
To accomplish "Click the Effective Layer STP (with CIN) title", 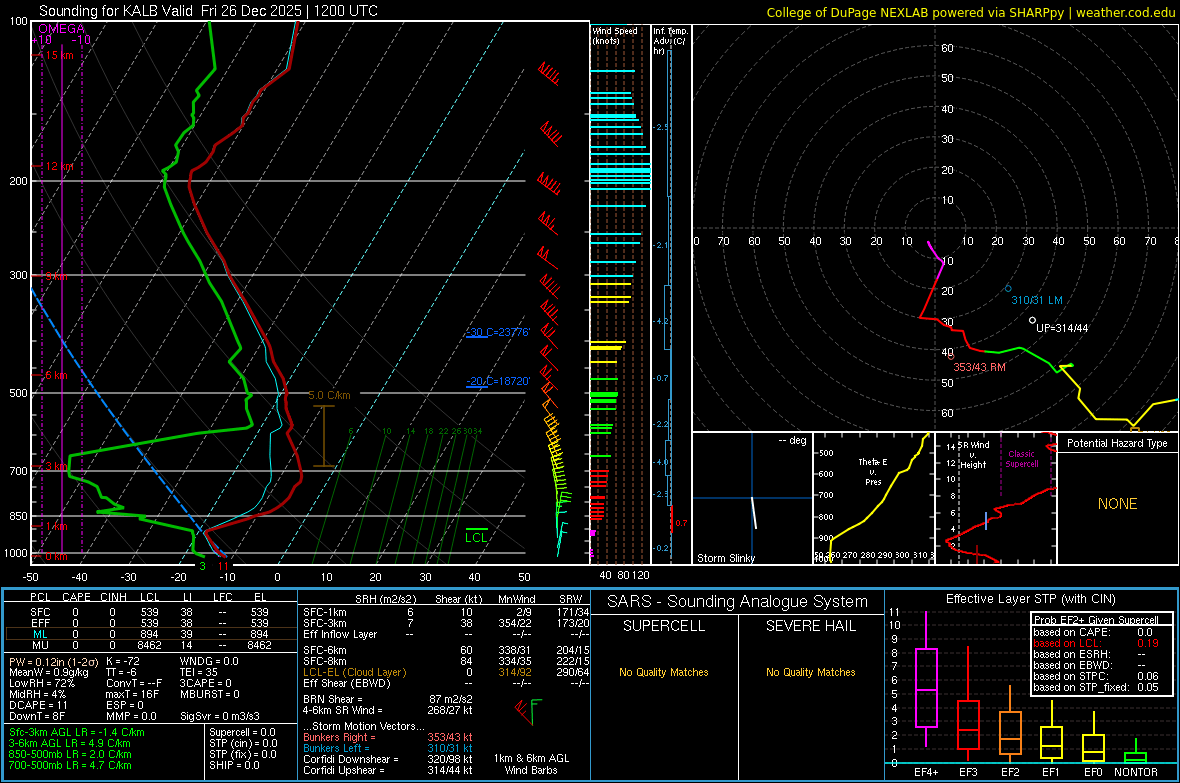I will pyautogui.click(x=1030, y=599).
